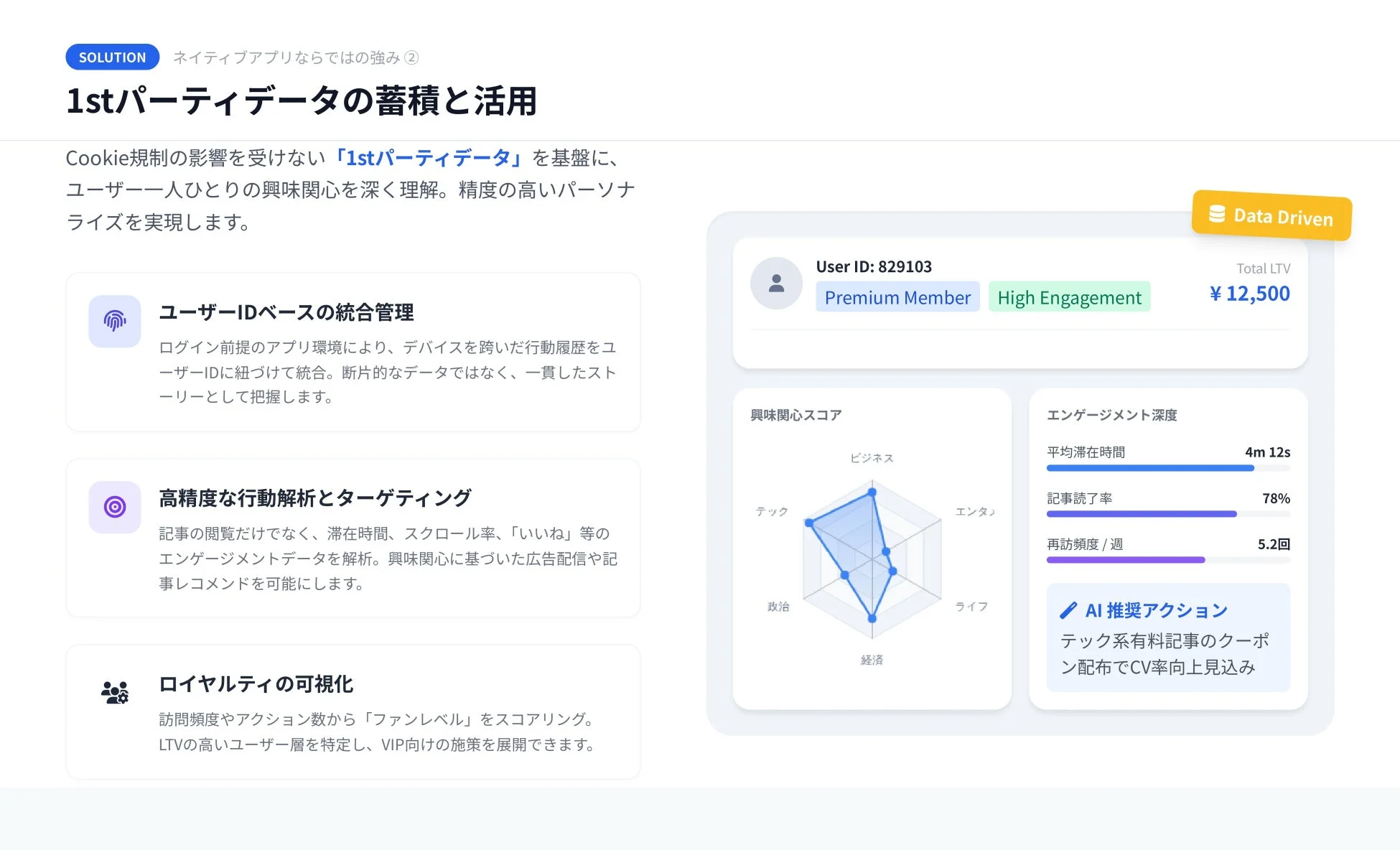Click the user avatar icon beside User ID: 829103
Image resolution: width=1400 pixels, height=850 pixels.
tap(776, 283)
